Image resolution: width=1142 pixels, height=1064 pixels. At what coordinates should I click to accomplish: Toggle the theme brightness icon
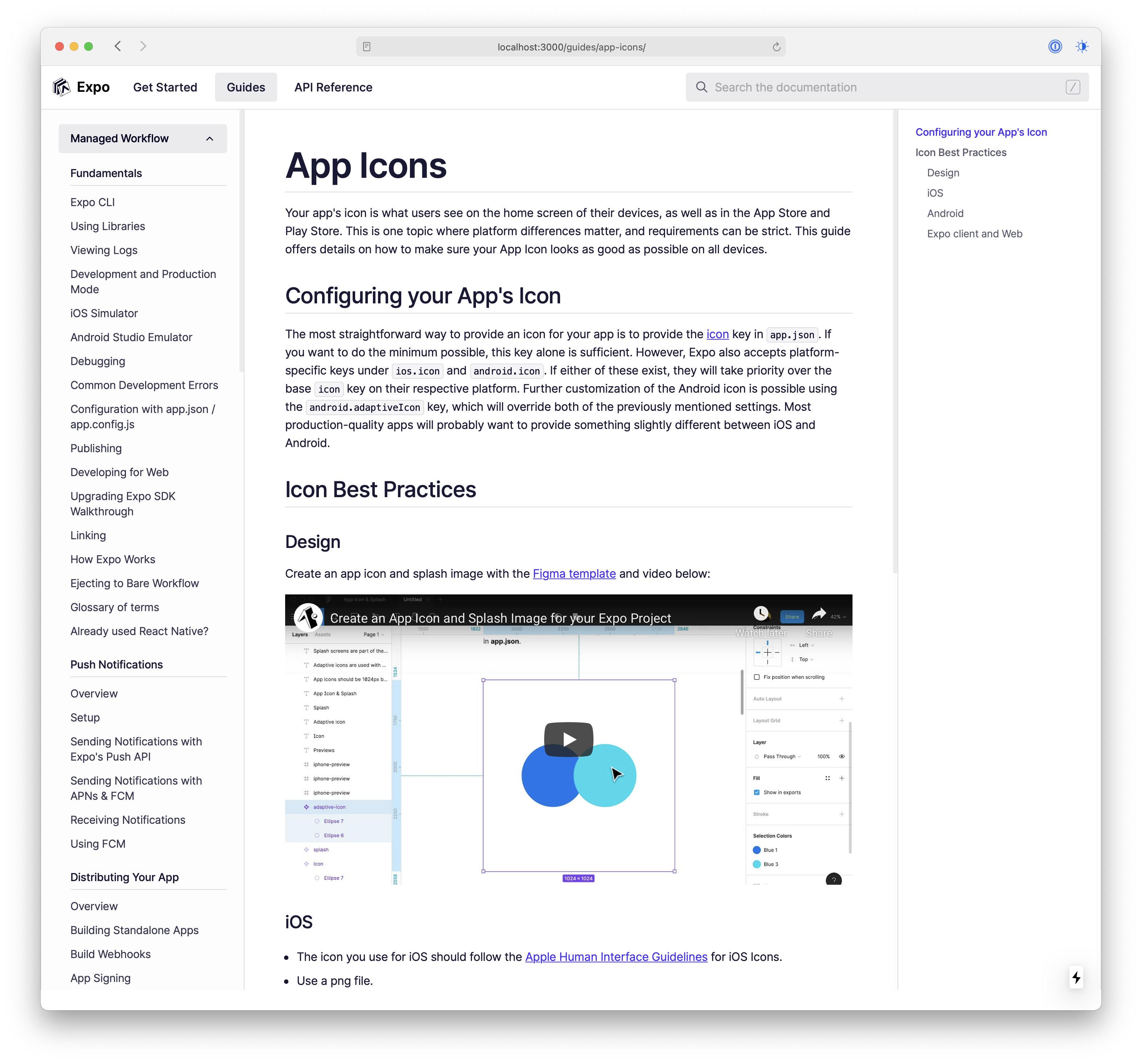[1082, 46]
